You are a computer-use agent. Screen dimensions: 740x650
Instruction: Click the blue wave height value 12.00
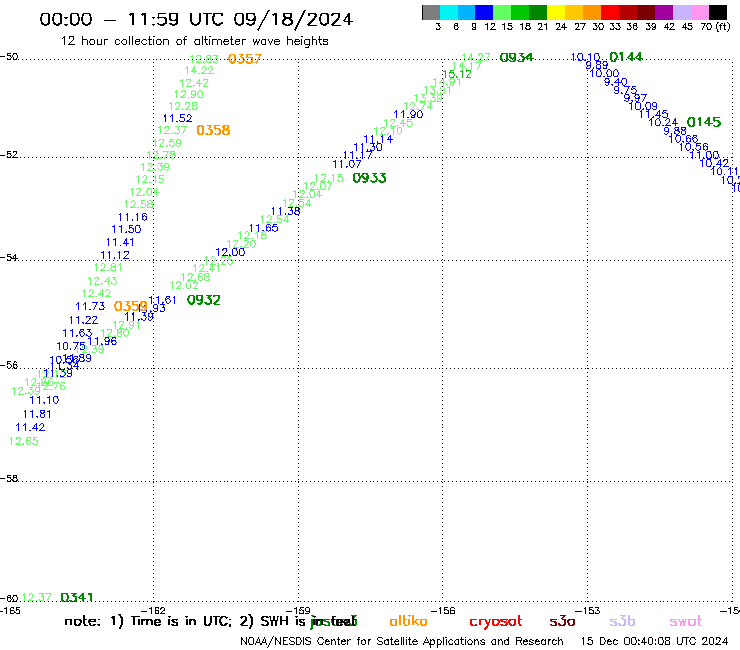(x=230, y=252)
